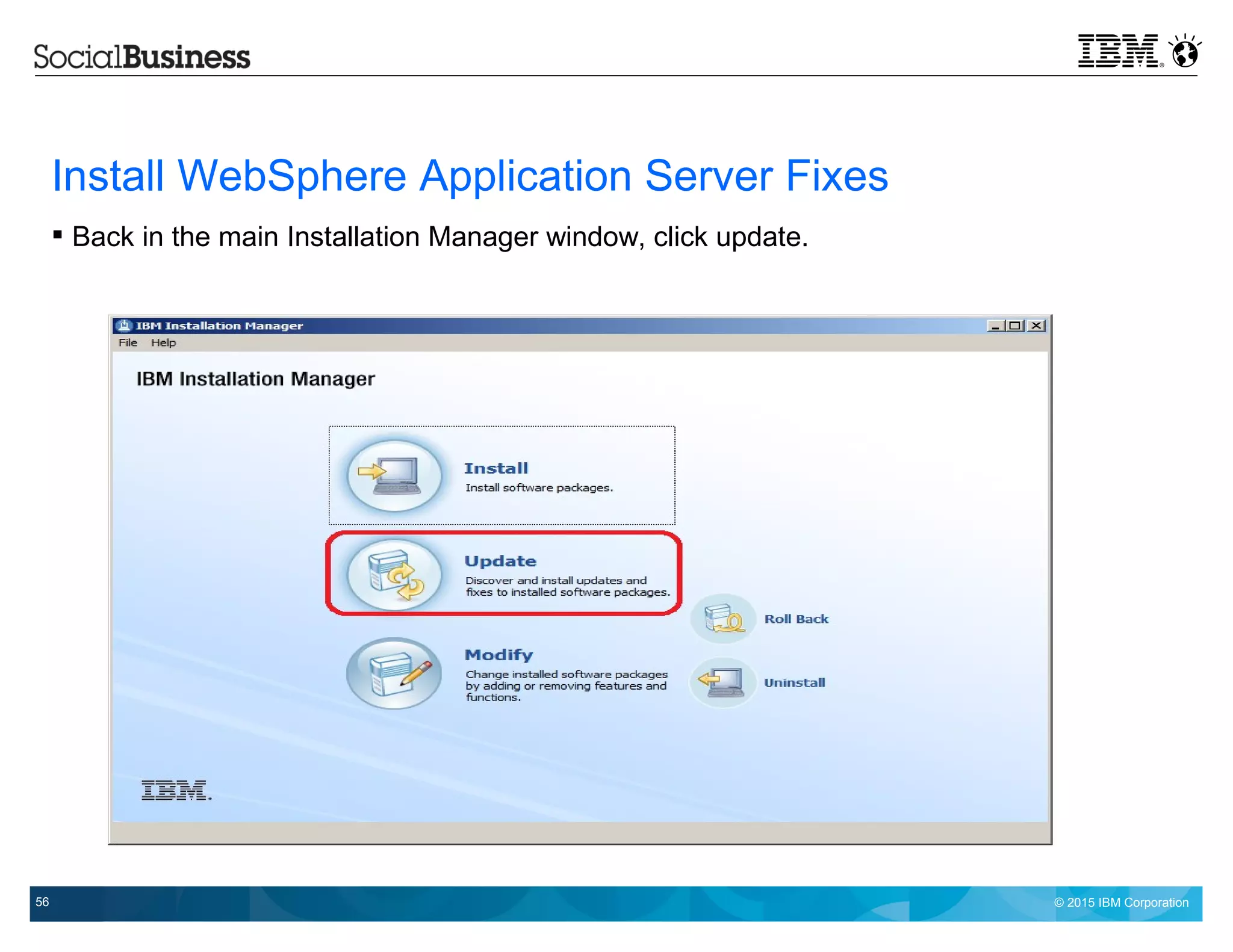
Task: Close the Installation Manager window
Action: (1036, 326)
